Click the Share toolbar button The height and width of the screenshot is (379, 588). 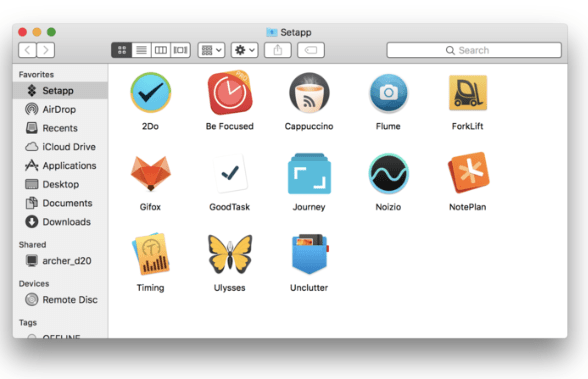(x=278, y=50)
